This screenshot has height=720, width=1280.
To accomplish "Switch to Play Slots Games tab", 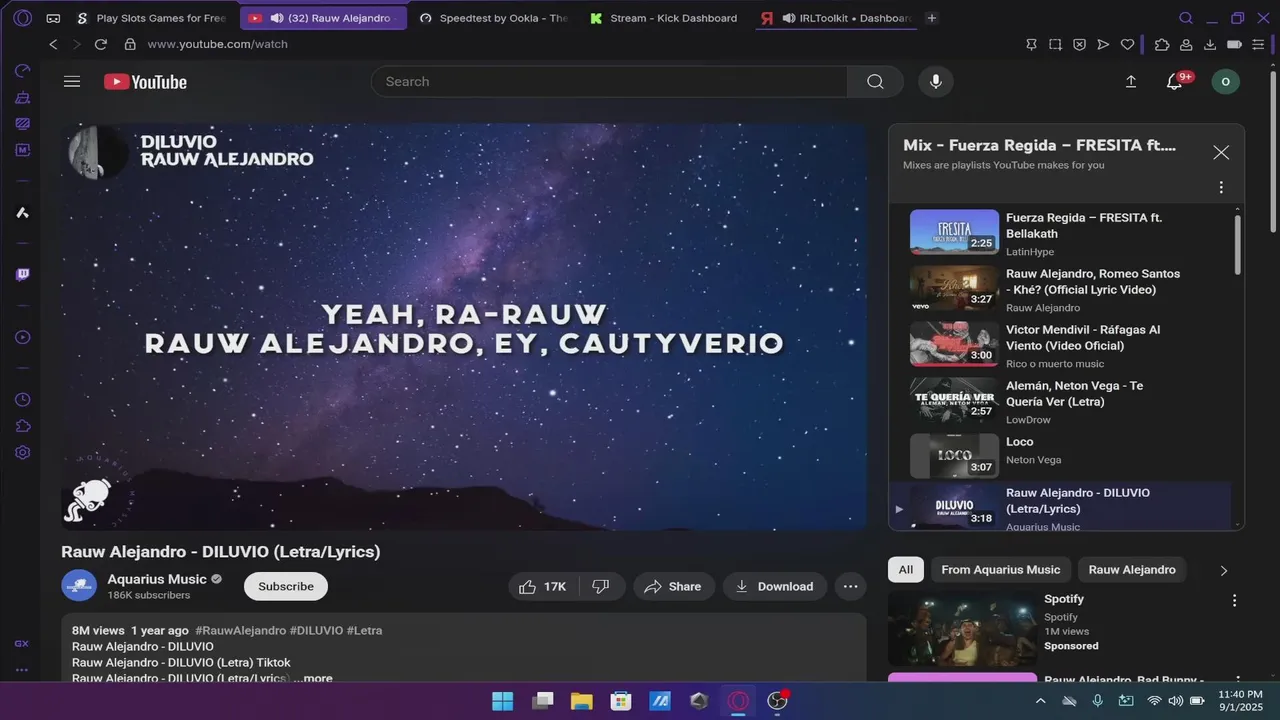I will (153, 18).
